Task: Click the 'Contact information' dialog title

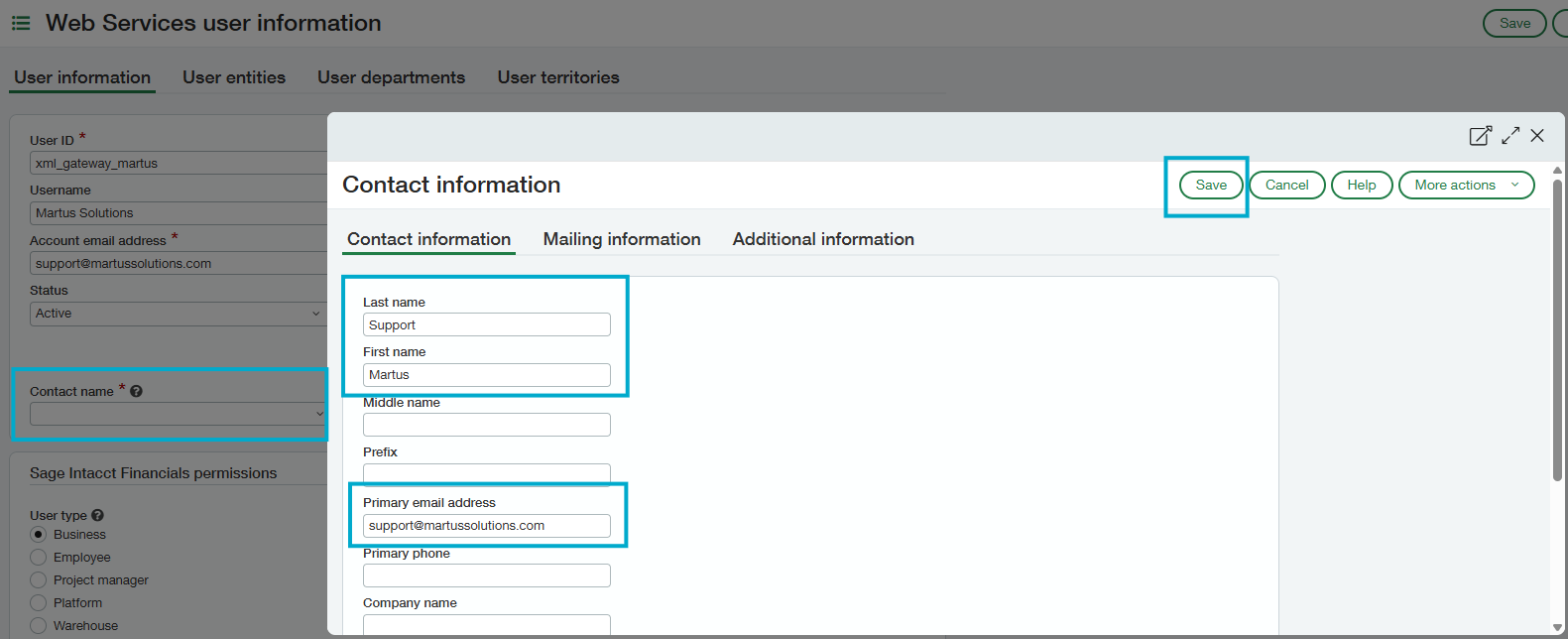Action: (x=451, y=185)
